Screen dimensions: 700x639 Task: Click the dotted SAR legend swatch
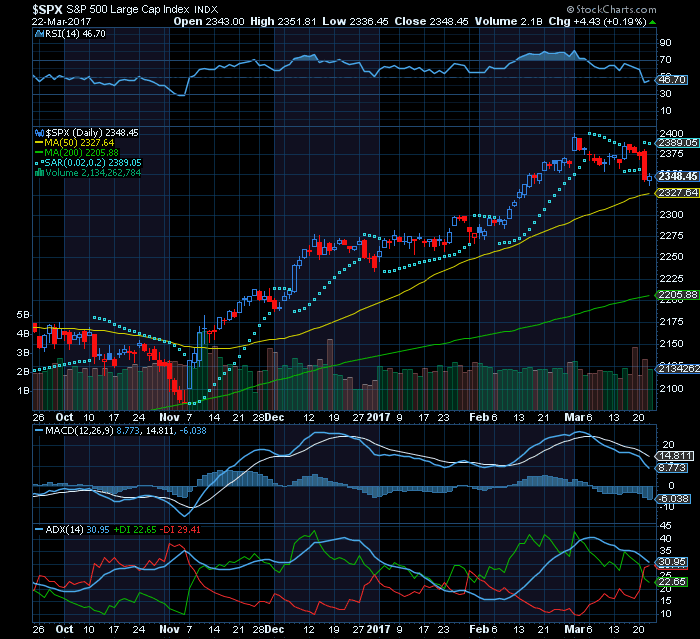click(x=39, y=163)
